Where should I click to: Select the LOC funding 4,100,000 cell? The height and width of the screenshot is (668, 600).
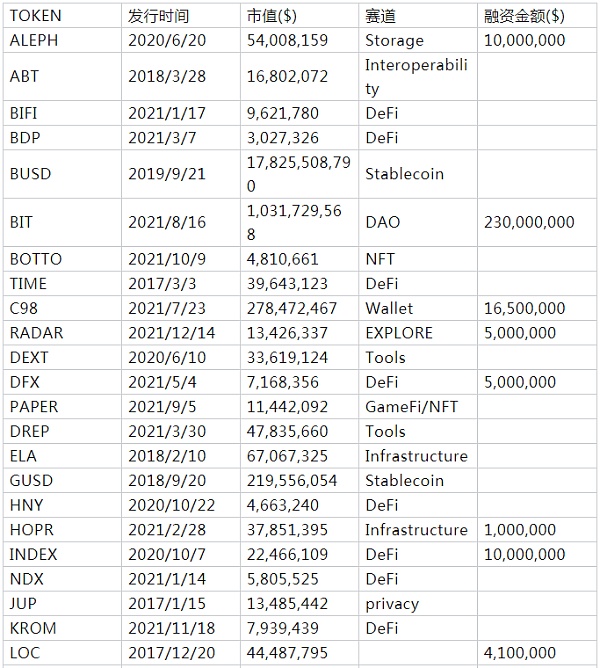pos(519,653)
